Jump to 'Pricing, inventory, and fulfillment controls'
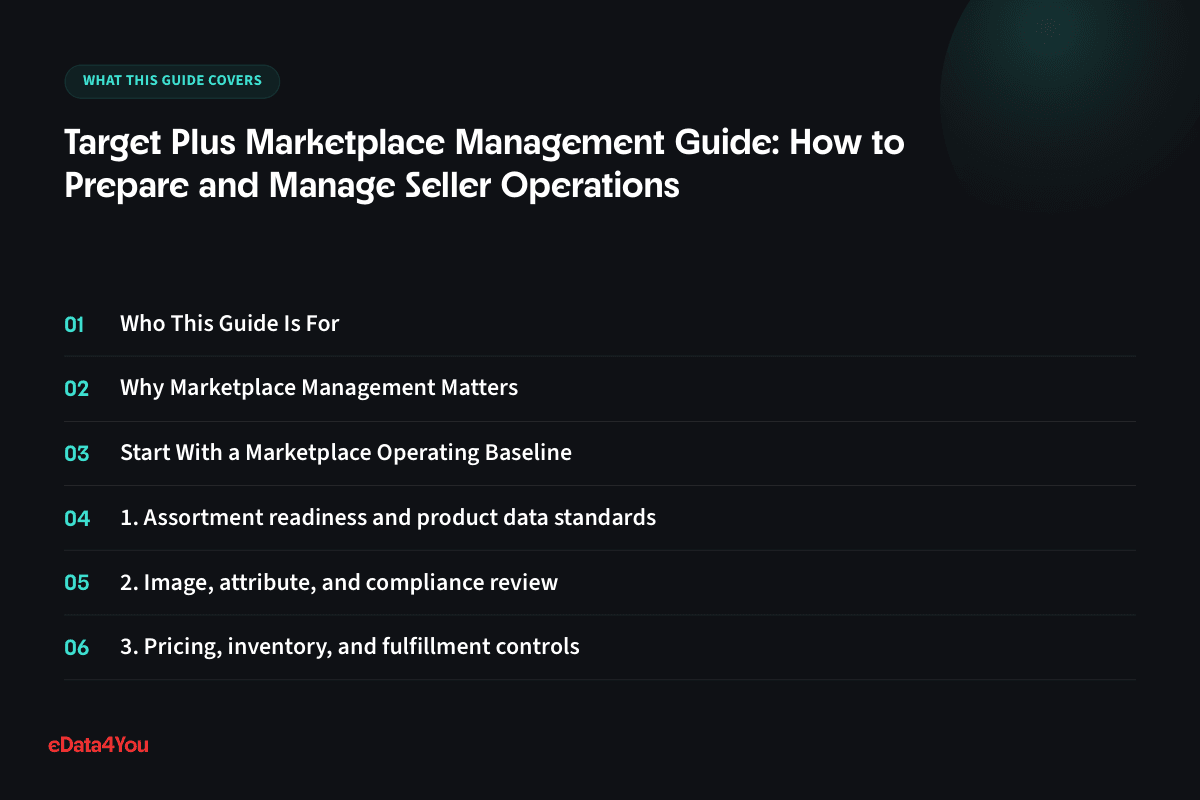Image resolution: width=1200 pixels, height=800 pixels. click(350, 646)
